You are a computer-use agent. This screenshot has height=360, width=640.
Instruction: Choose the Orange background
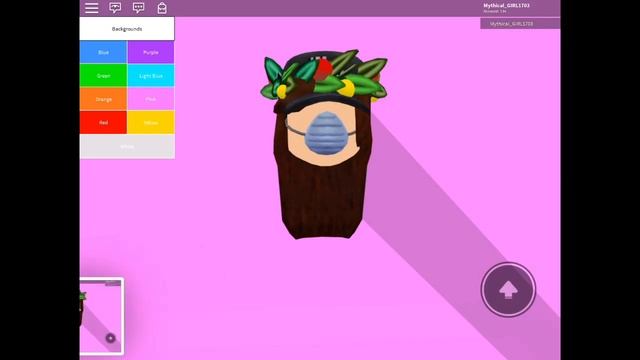103,99
